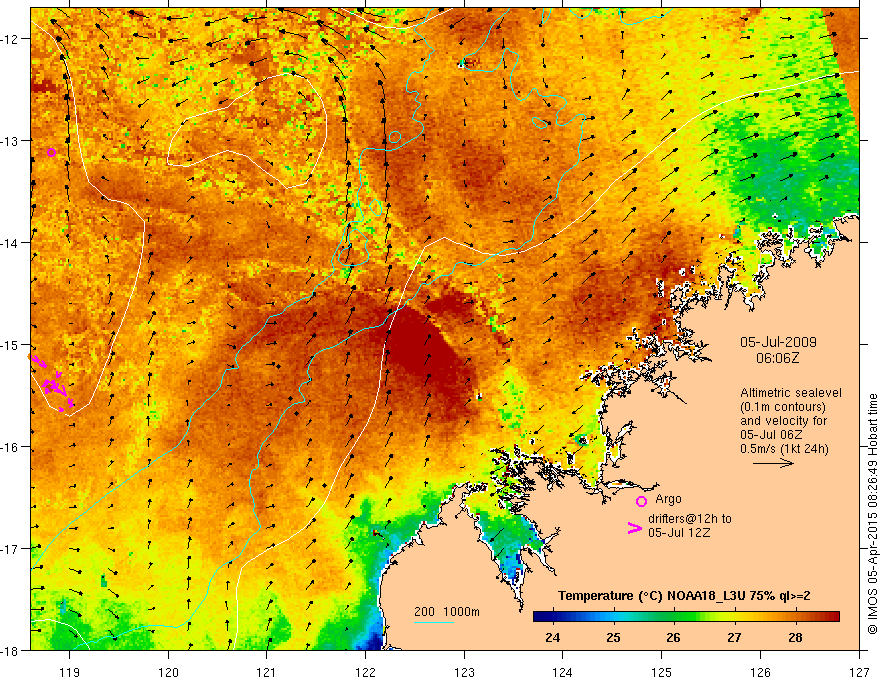The width and height of the screenshot is (880, 680).
Task: Click the date text 05-Jul-2009
Action: pos(778,342)
